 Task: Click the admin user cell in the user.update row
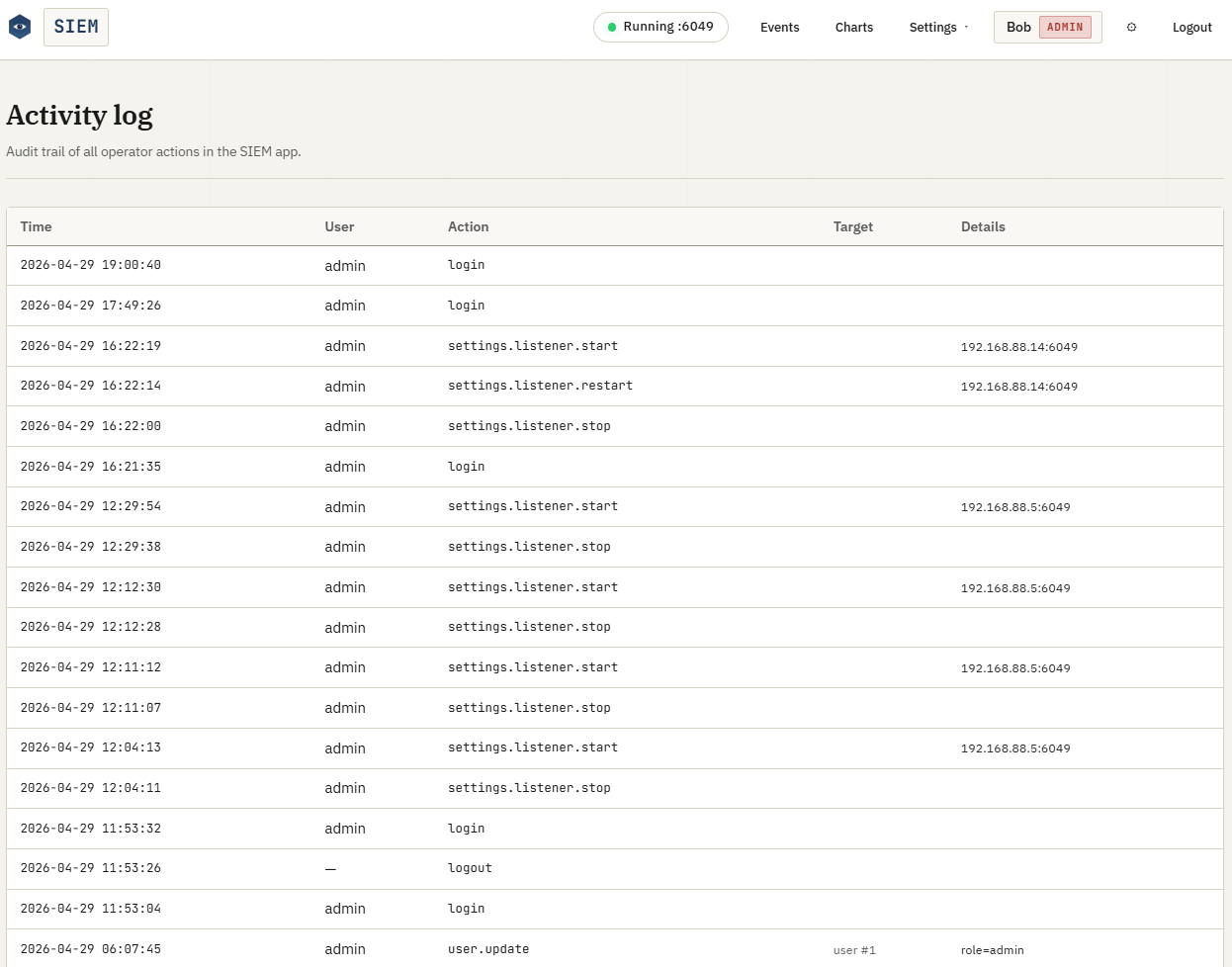345,949
